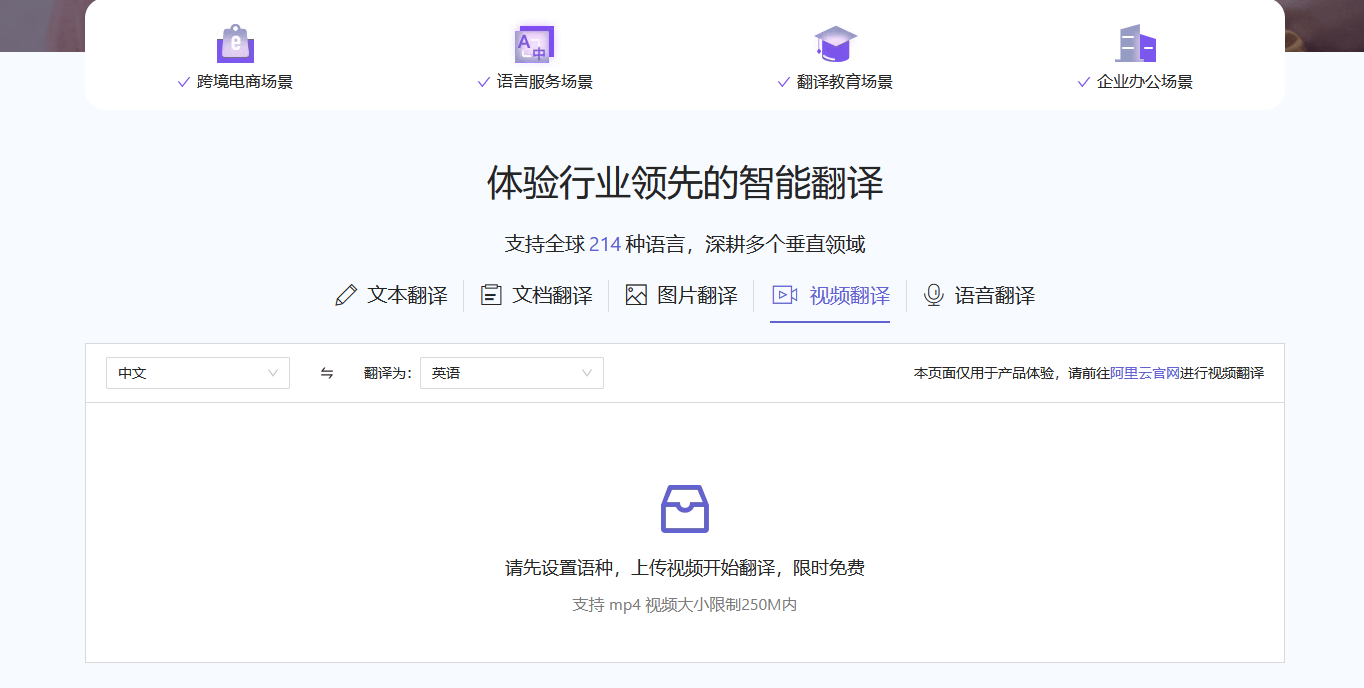1364x688 pixels.
Task: Click the chevron of the 英语 dropdown
Action: coord(587,373)
